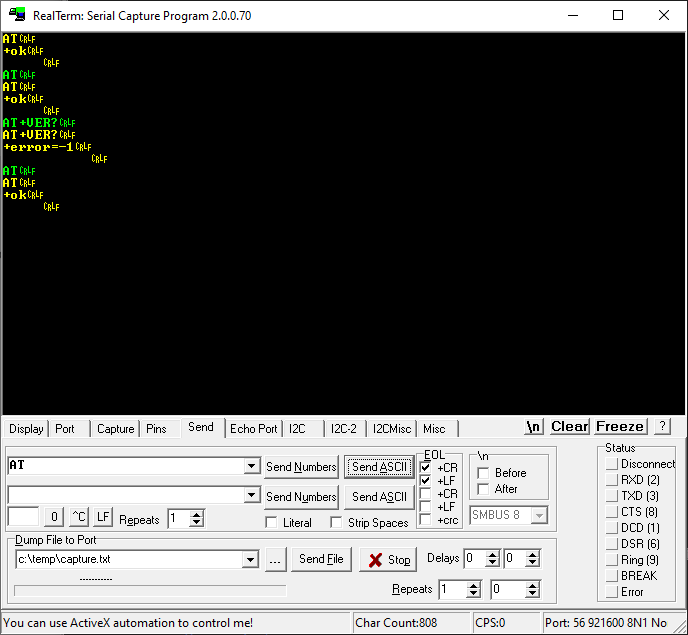Expand the second send text dropdown
Viewport: 688px width, 635px height.
pyautogui.click(x=251, y=495)
